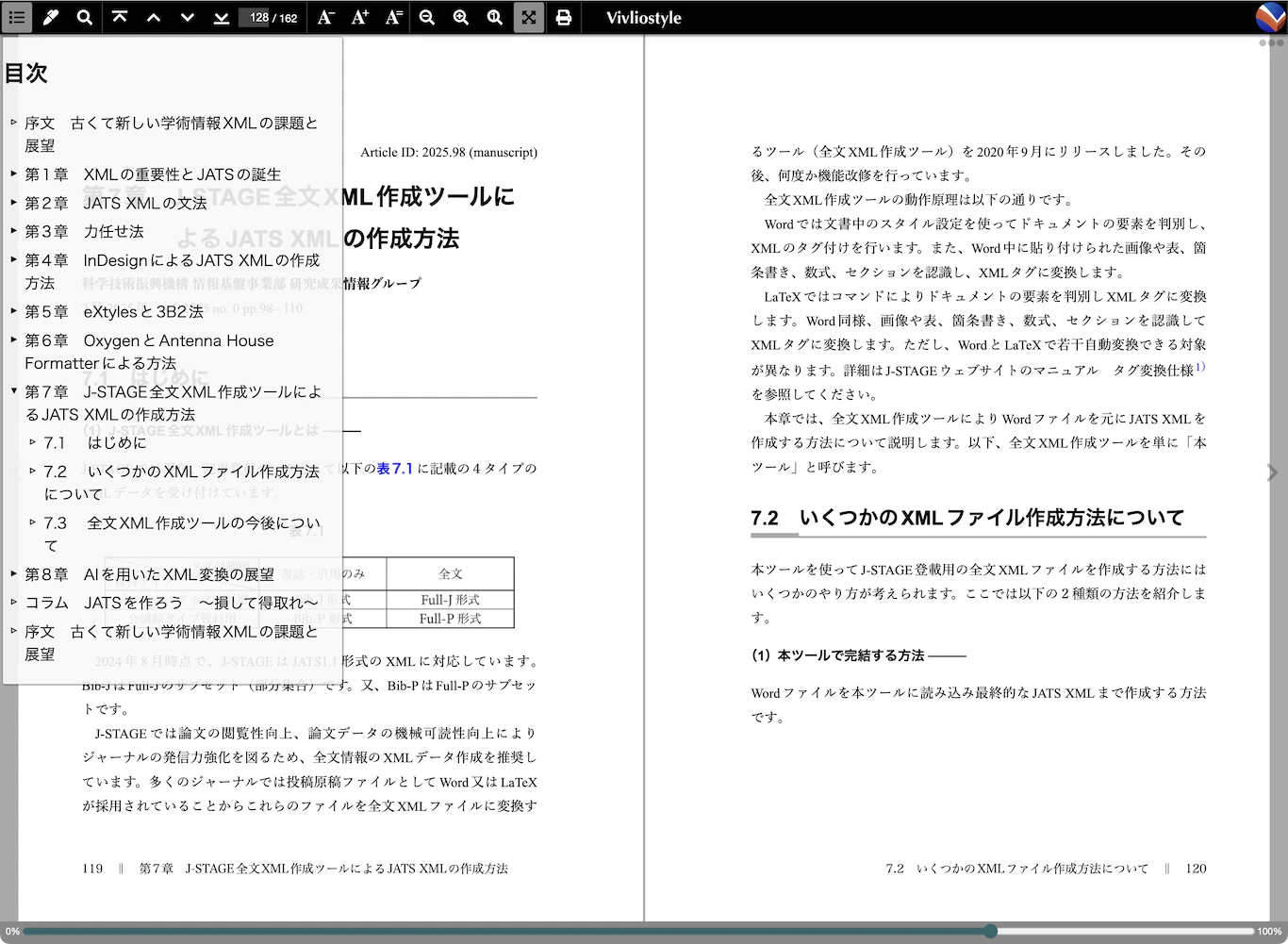Expand the 第5章 eXtylesと3B2法 triangle
The height and width of the screenshot is (944, 1288).
pos(13,311)
